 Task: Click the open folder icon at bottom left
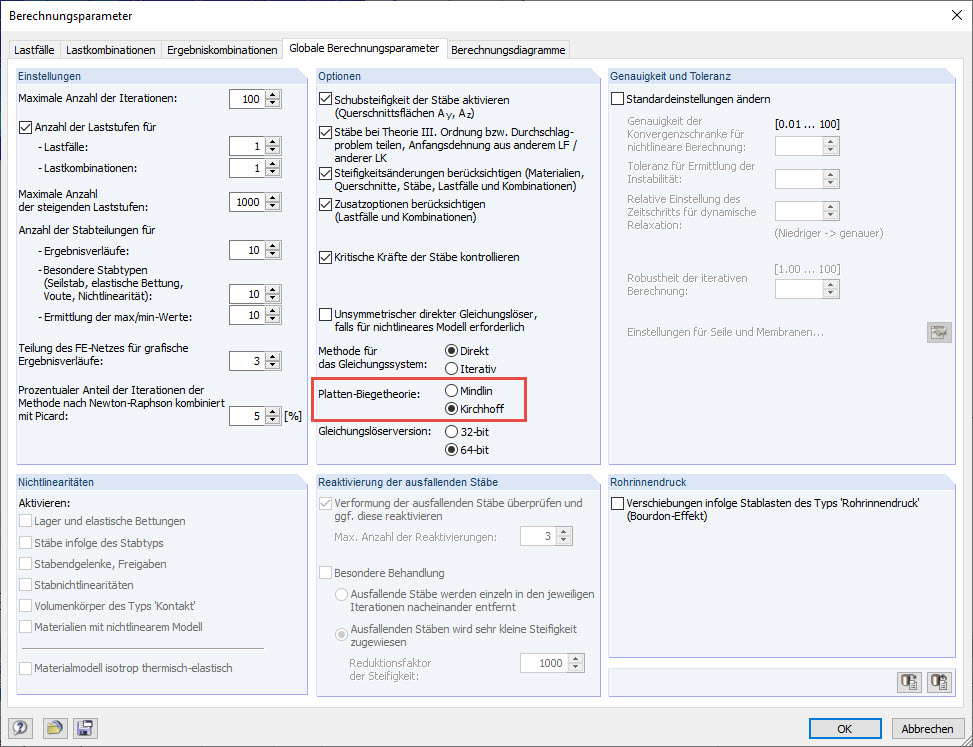pyautogui.click(x=55, y=728)
